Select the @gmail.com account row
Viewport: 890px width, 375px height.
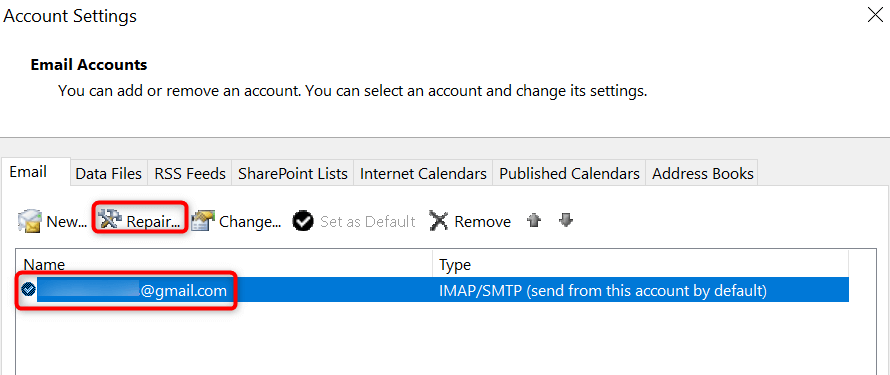[x=435, y=290]
